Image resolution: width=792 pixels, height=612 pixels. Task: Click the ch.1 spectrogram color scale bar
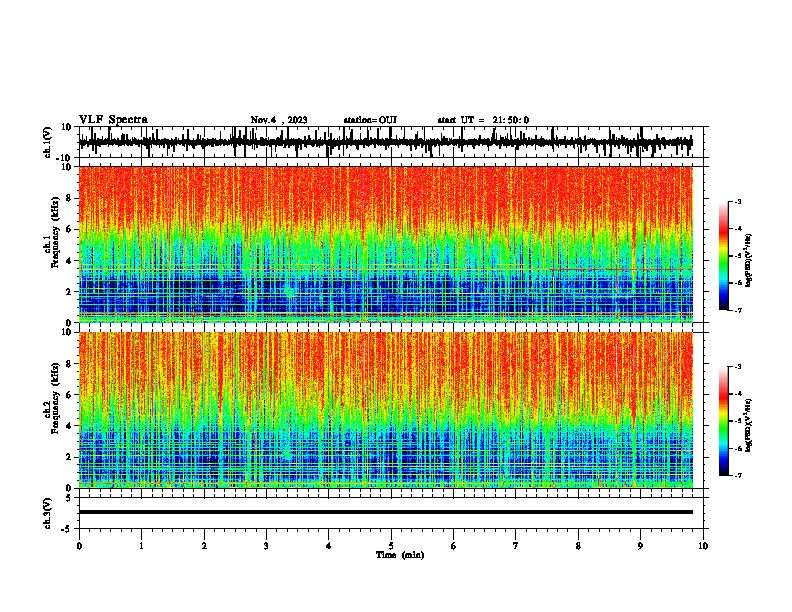pos(724,256)
